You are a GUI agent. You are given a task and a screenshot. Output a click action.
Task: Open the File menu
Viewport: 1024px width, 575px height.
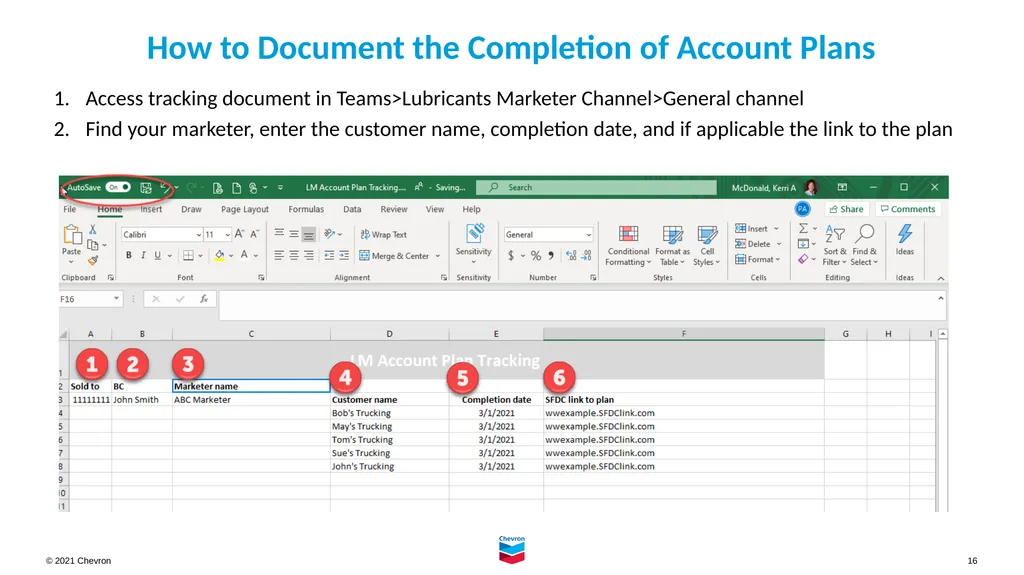(x=70, y=209)
